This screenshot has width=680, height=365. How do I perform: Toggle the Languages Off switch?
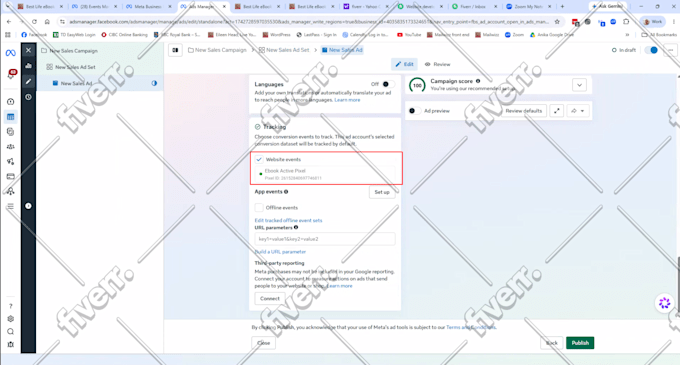coord(388,84)
